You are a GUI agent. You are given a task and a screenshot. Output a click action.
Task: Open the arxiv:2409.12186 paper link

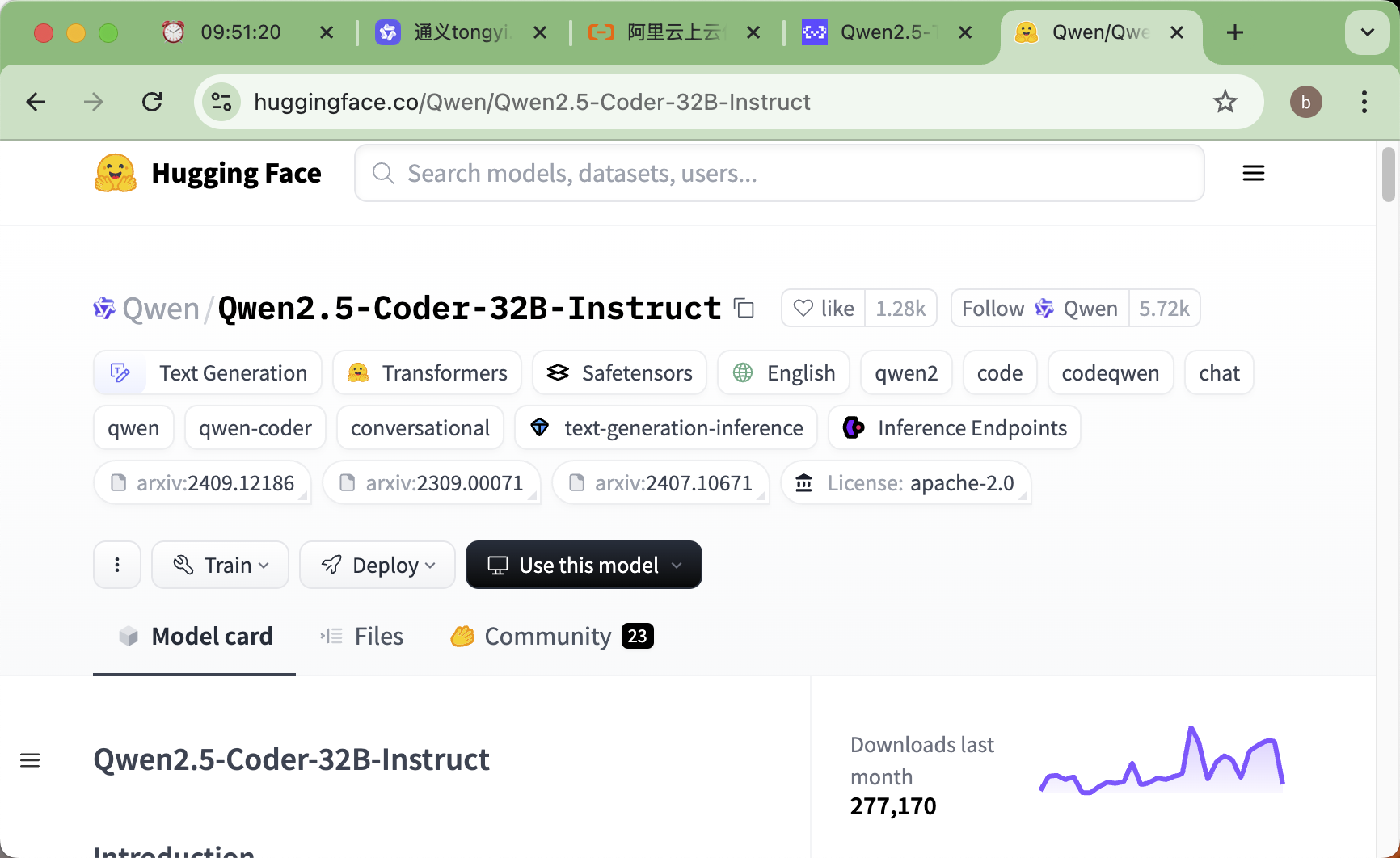202,482
